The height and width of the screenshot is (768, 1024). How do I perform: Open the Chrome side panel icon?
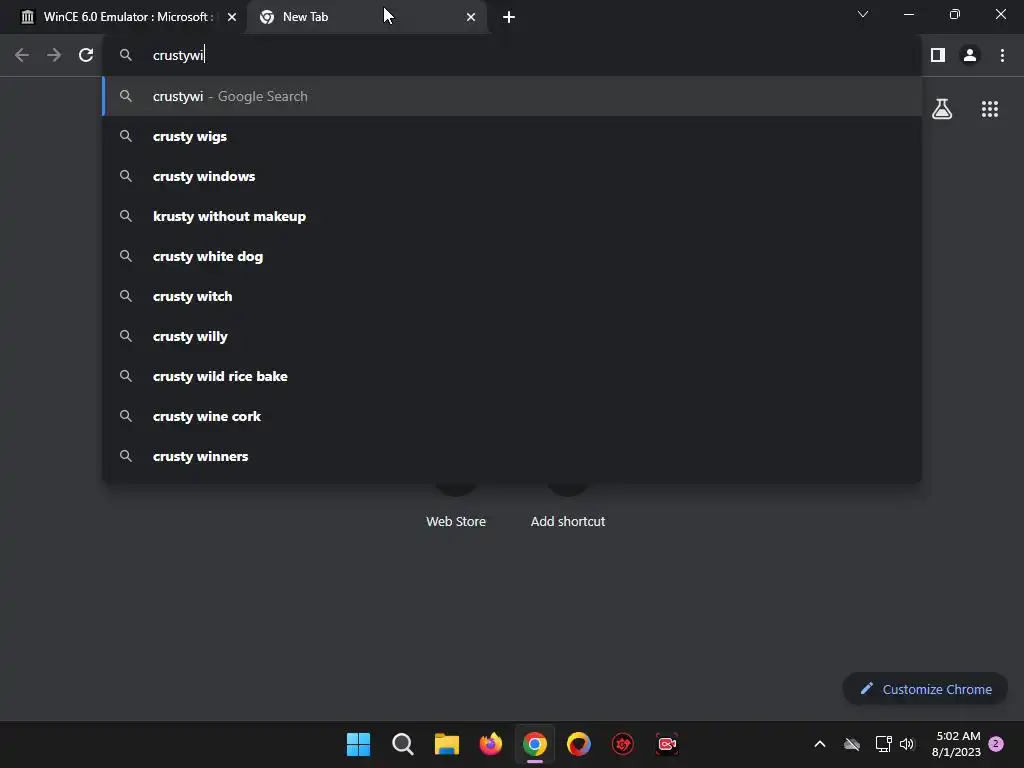938,56
